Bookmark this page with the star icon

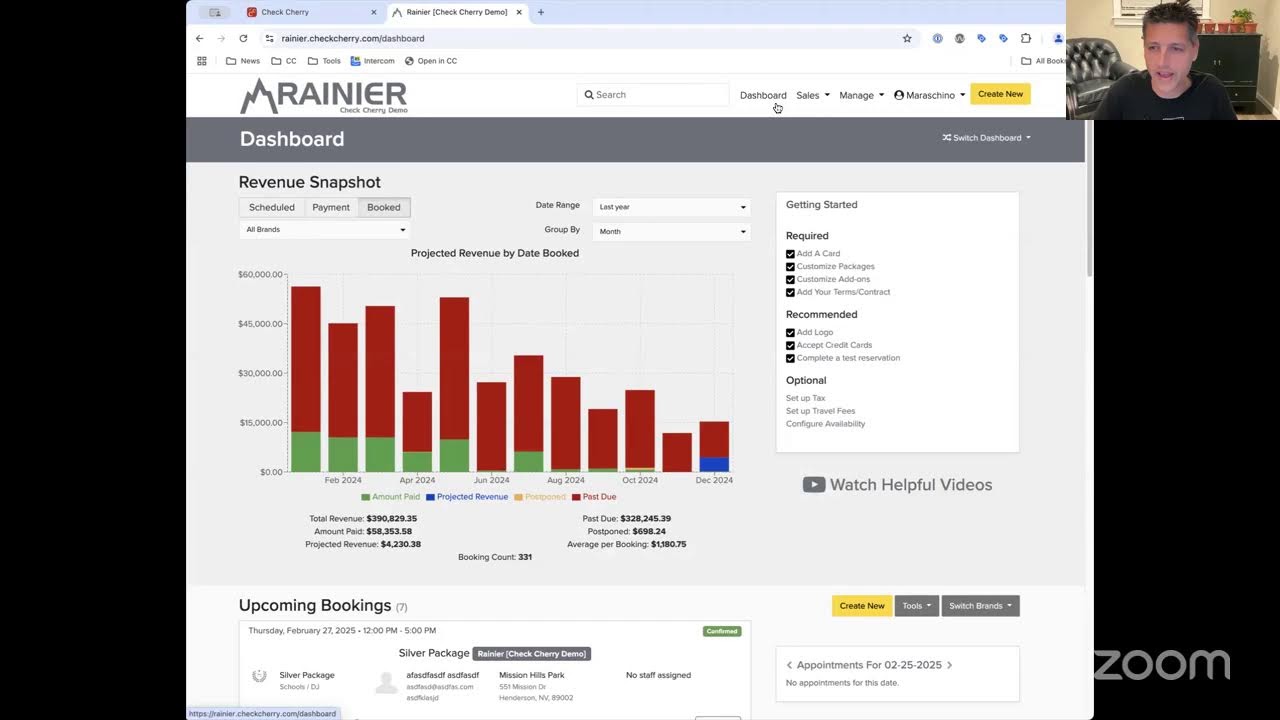click(x=907, y=38)
